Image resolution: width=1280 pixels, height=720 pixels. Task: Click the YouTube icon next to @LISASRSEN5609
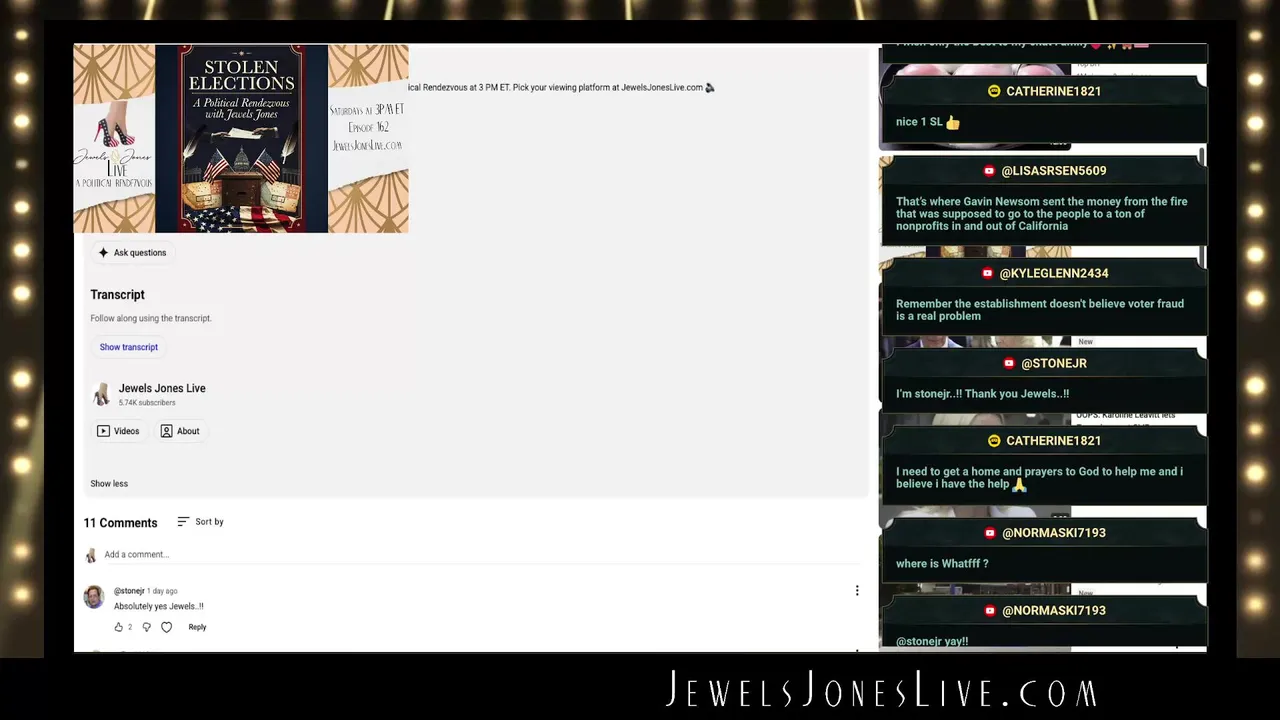[989, 171]
